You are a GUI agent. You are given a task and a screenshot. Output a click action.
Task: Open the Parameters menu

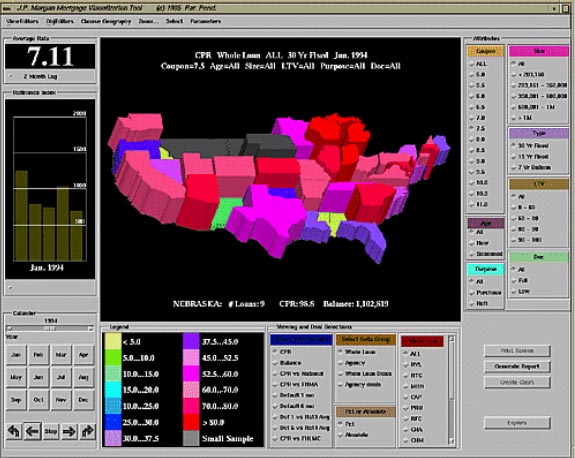[205, 21]
